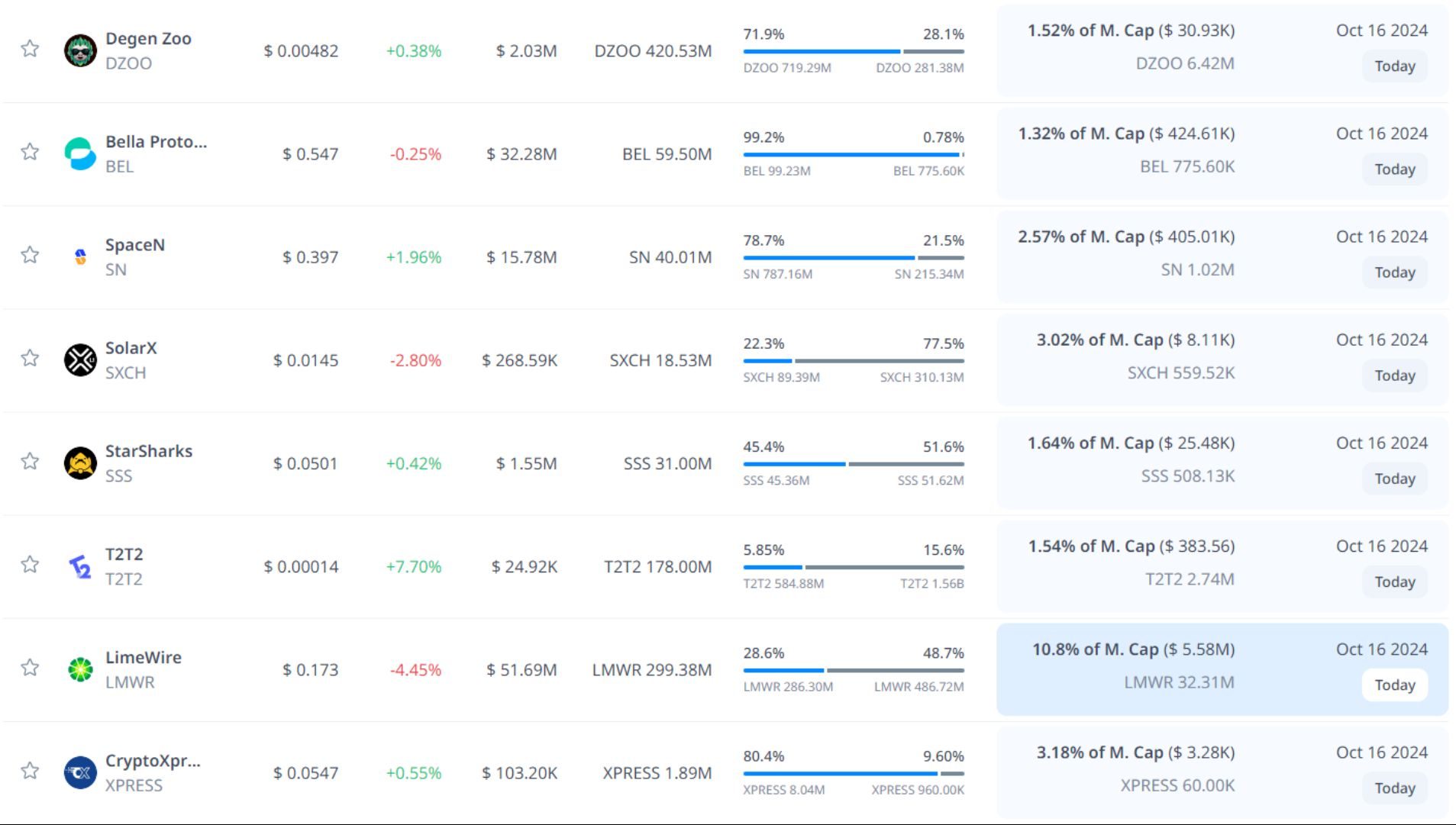Star Degen Zoo as favorite
The image size is (1456, 825).
coord(30,49)
